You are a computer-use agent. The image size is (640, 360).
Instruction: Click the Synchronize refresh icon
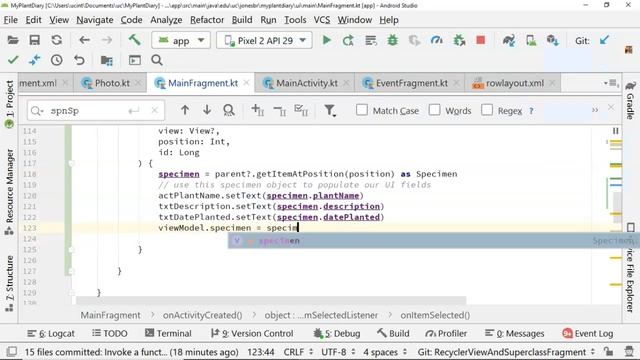(x=57, y=40)
